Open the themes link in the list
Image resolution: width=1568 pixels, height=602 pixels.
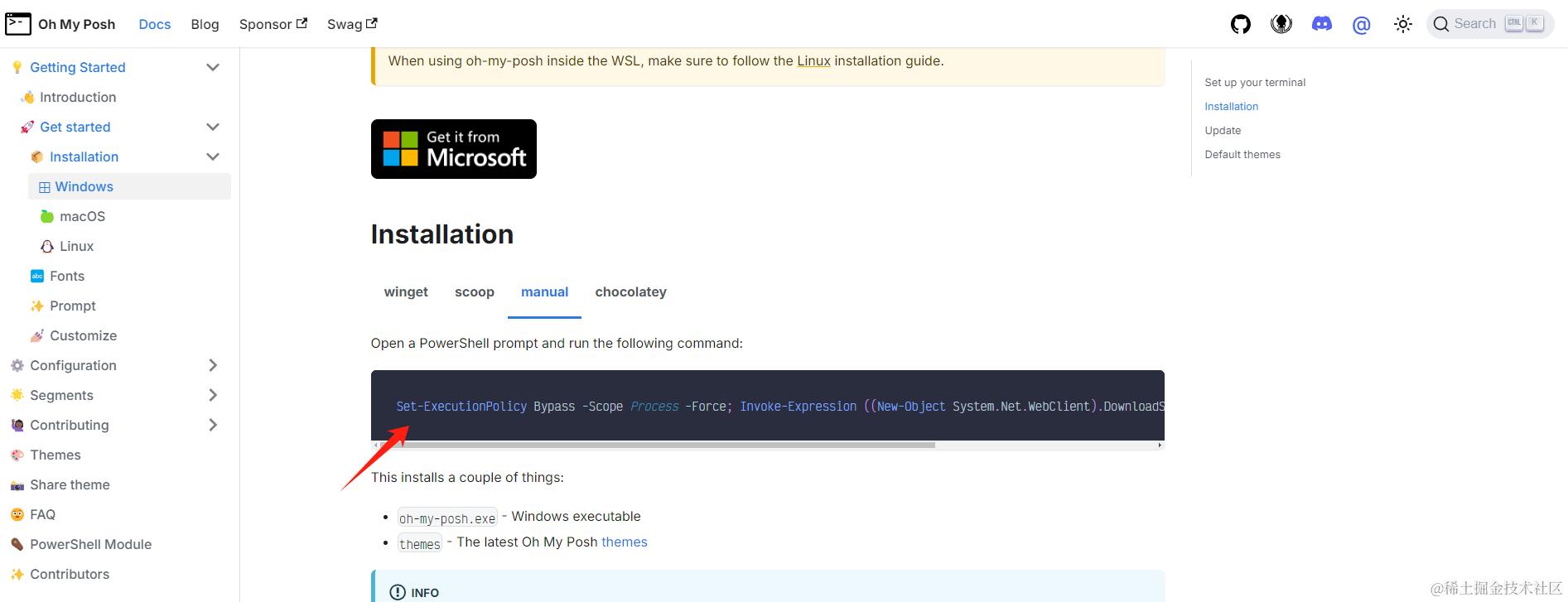(x=625, y=542)
